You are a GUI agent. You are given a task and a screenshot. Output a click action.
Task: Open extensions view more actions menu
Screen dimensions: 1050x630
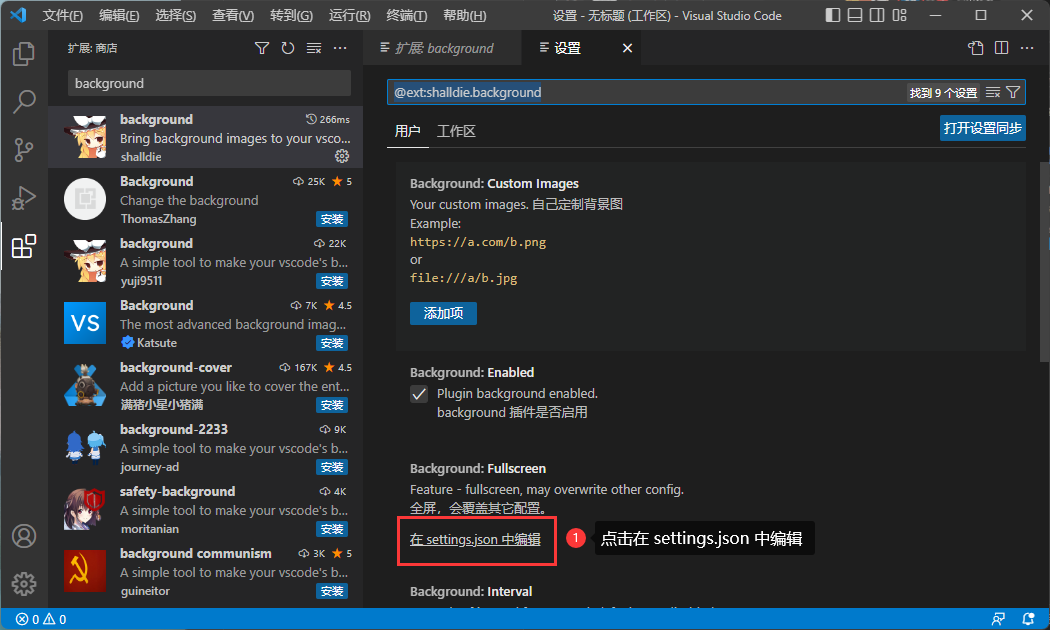point(340,48)
